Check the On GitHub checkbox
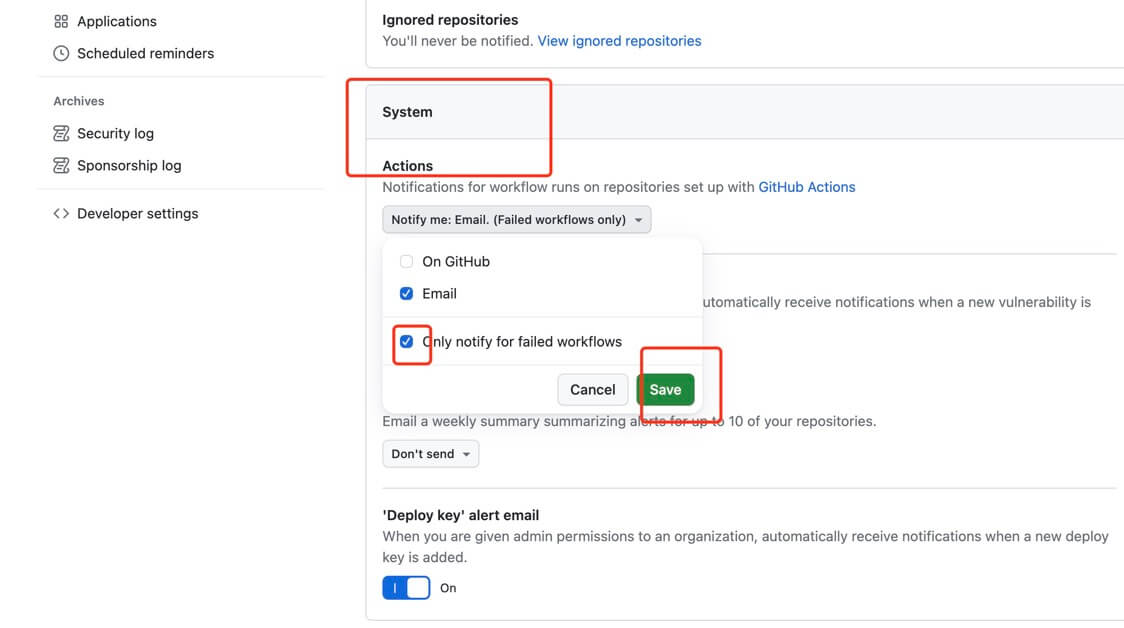The width and height of the screenshot is (1124, 628). click(406, 261)
